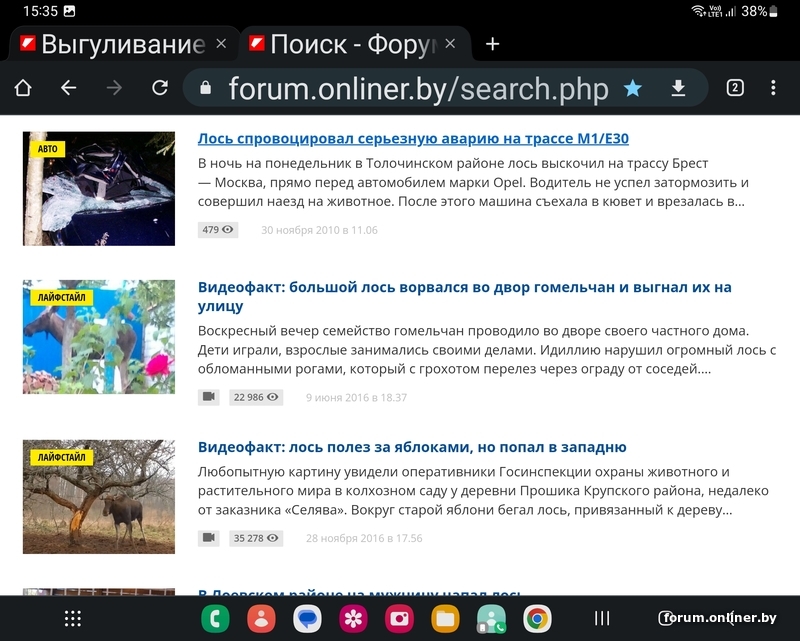
Task: Open Chrome from the taskbar
Action: point(537,619)
